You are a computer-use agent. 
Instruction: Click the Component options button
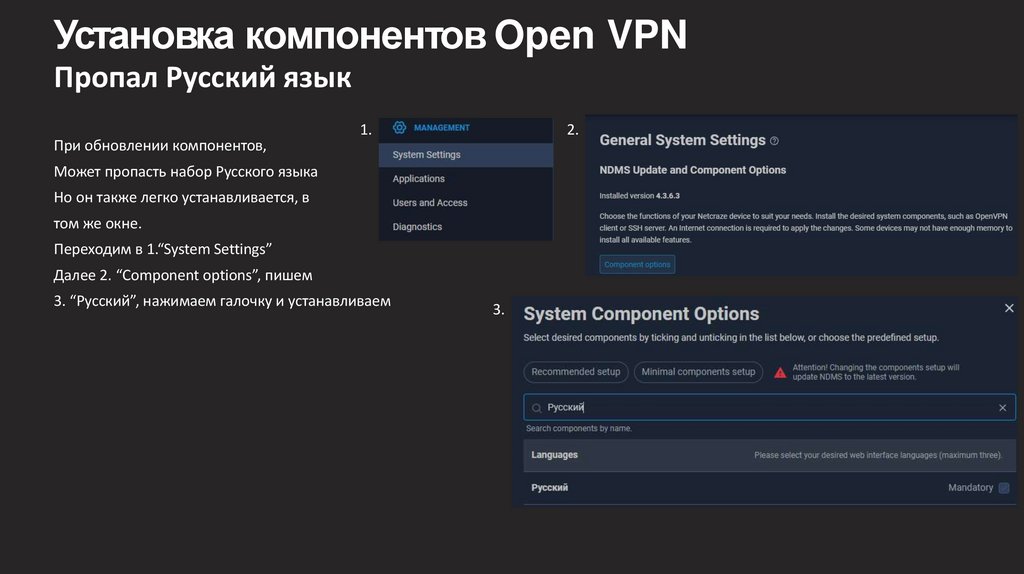[637, 264]
